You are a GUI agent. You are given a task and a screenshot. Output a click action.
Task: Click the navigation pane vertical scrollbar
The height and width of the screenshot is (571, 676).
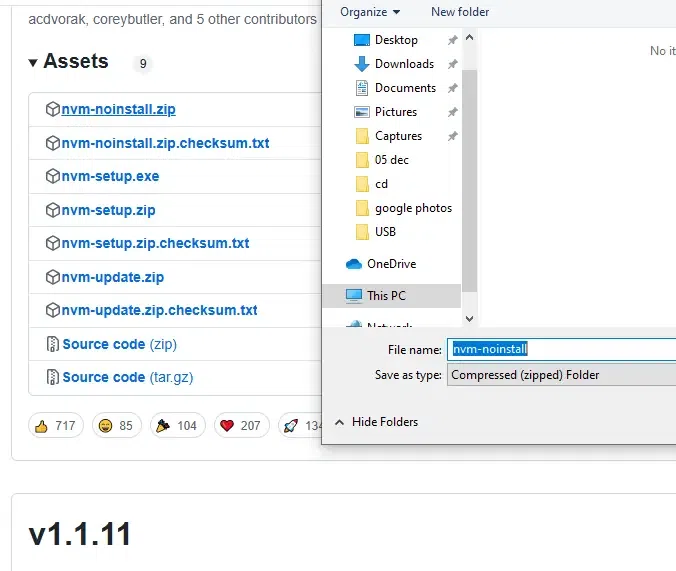(x=470, y=180)
